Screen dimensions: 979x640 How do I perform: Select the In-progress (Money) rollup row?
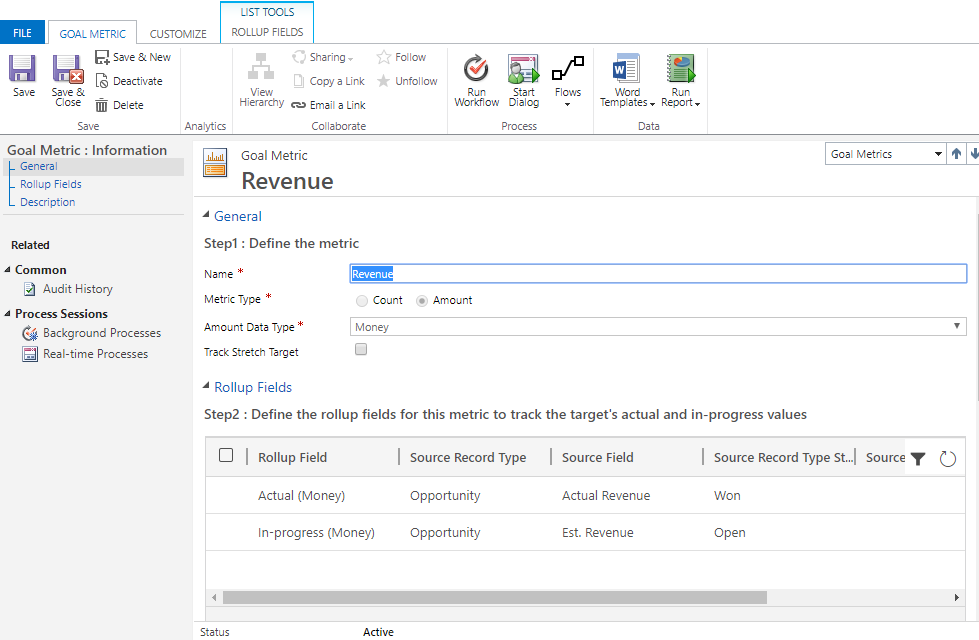click(x=585, y=533)
